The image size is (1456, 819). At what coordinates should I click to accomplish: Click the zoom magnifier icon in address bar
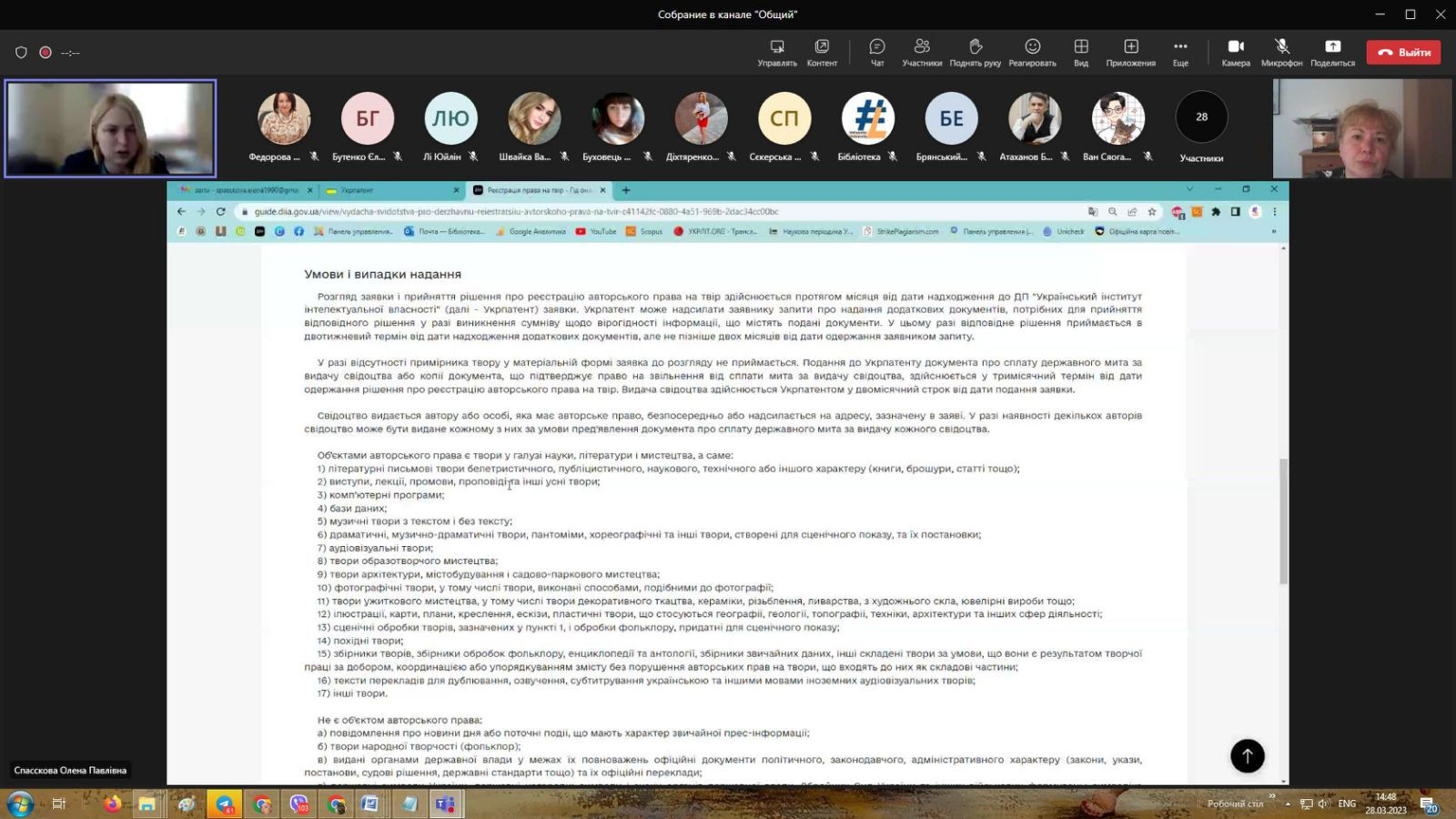(x=1113, y=212)
